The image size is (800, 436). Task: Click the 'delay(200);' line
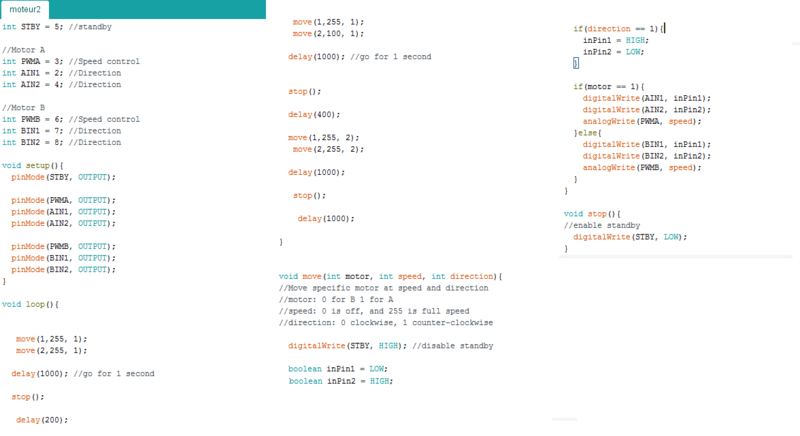coord(41,420)
